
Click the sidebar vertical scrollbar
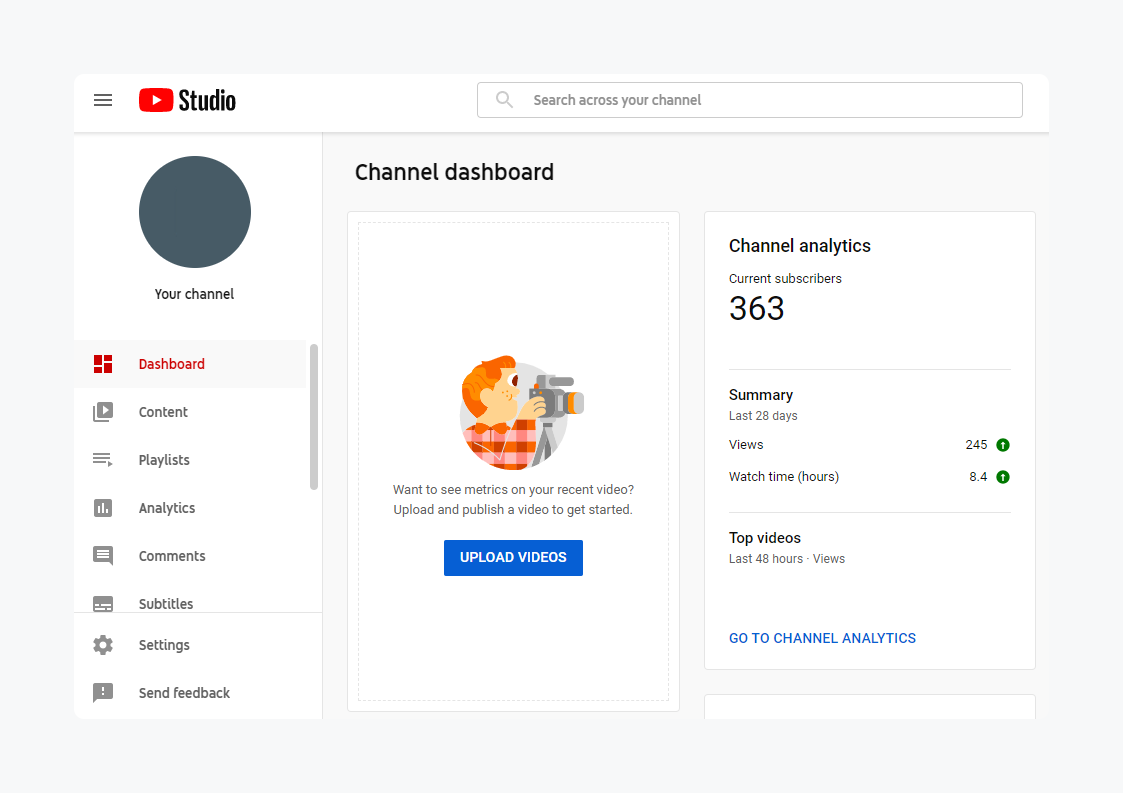pos(314,417)
